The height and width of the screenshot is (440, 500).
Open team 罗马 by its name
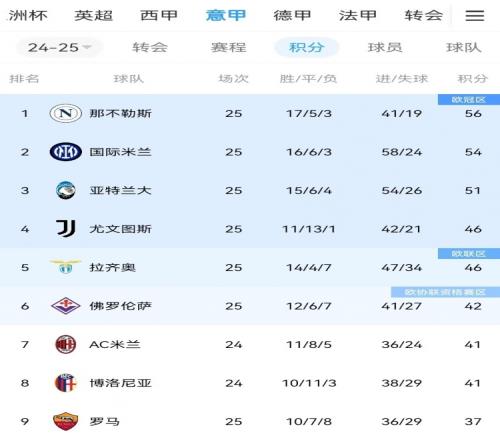104,421
